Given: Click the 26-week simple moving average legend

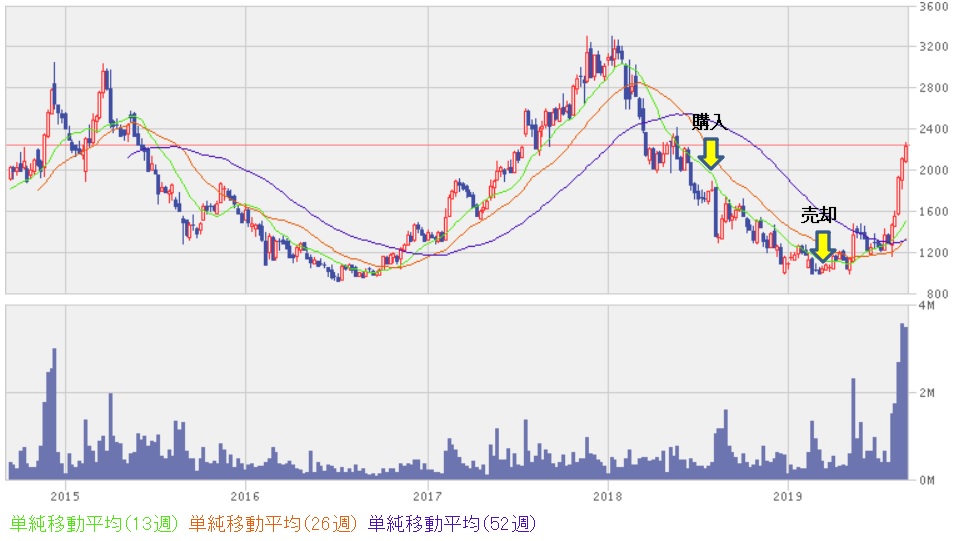Looking at the screenshot, I should click(272, 524).
